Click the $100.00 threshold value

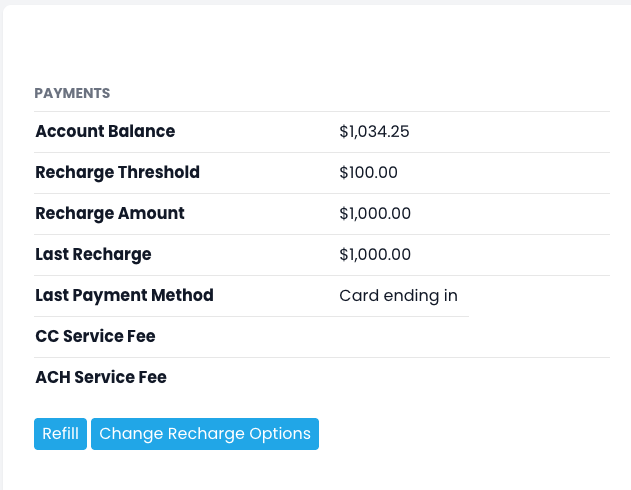(368, 172)
